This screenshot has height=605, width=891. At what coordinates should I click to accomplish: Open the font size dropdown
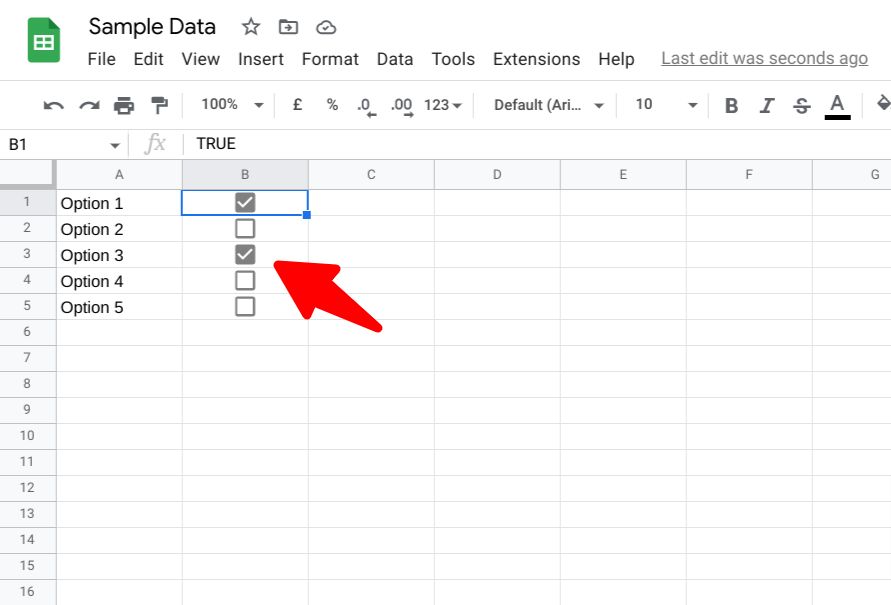coord(663,105)
